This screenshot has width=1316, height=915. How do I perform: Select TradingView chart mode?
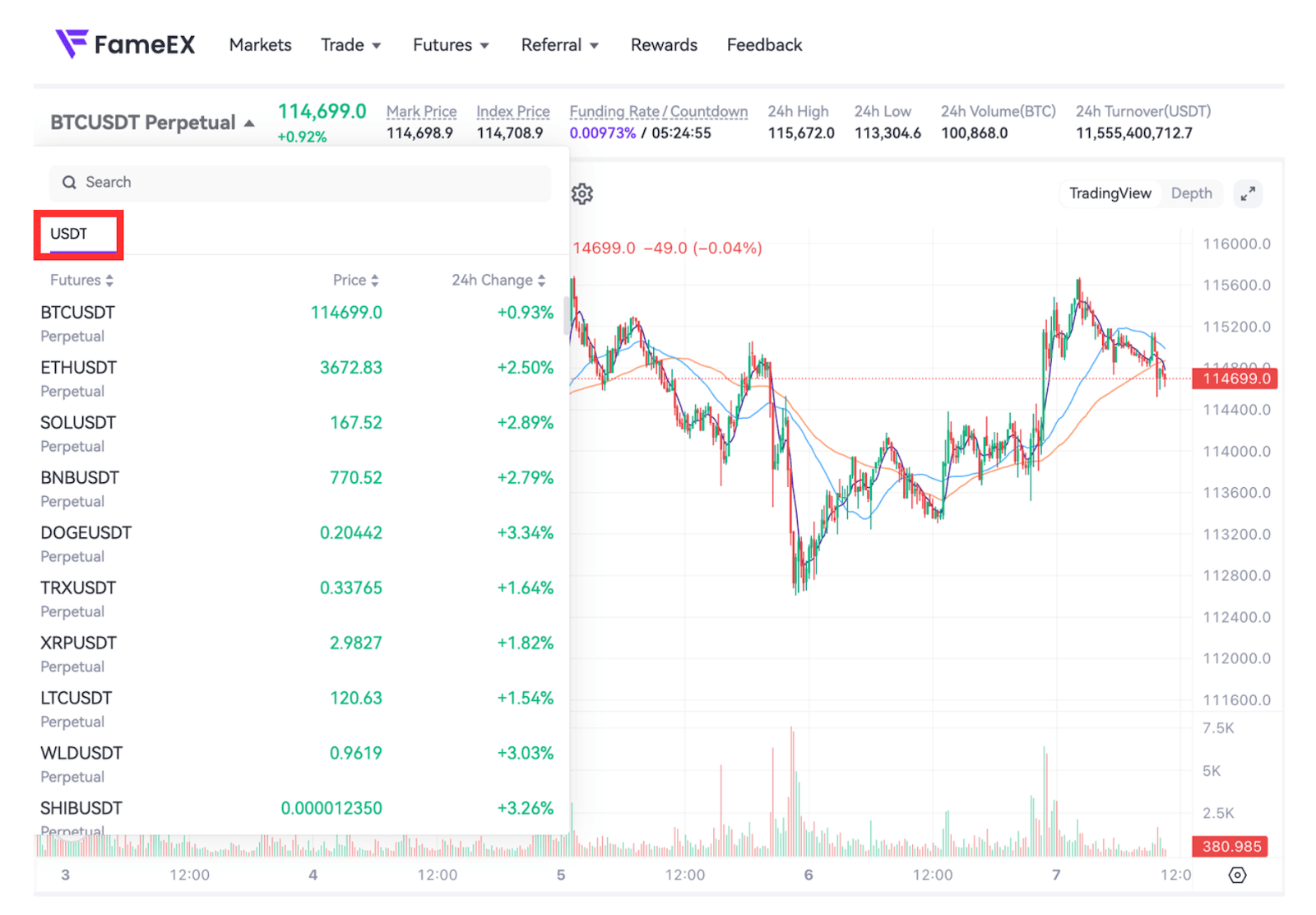pyautogui.click(x=1110, y=193)
